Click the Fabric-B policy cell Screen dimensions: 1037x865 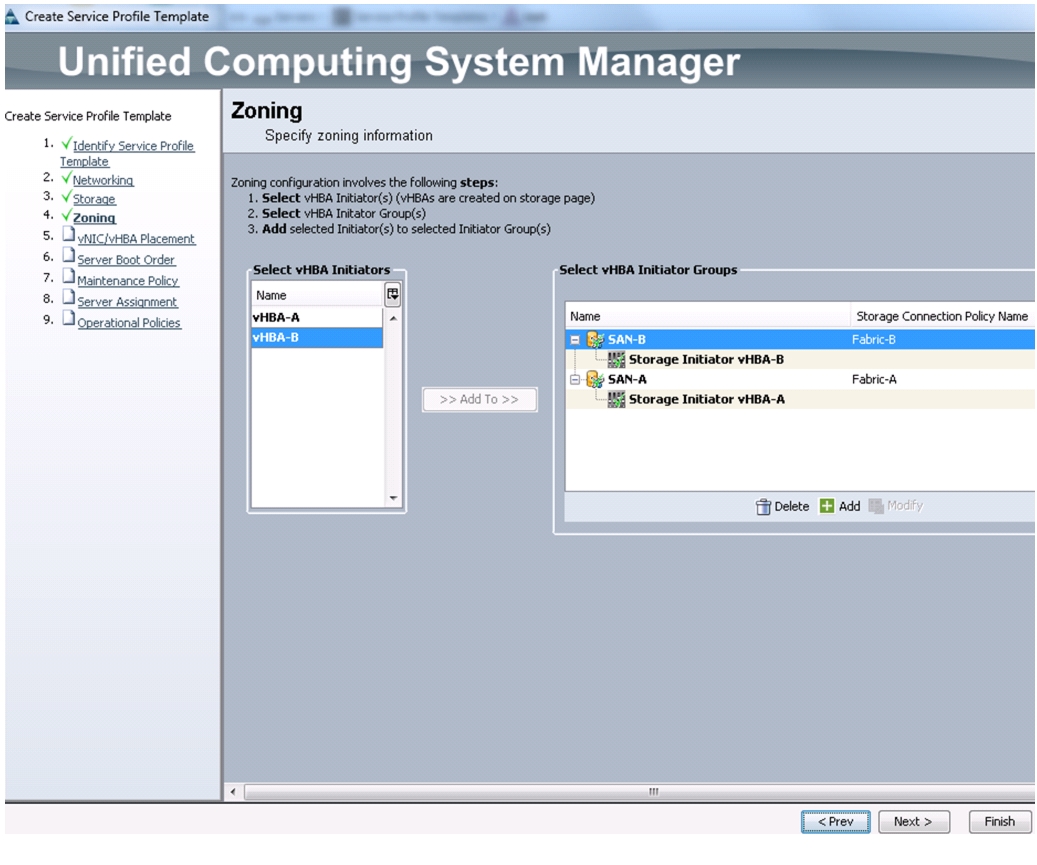pos(874,340)
